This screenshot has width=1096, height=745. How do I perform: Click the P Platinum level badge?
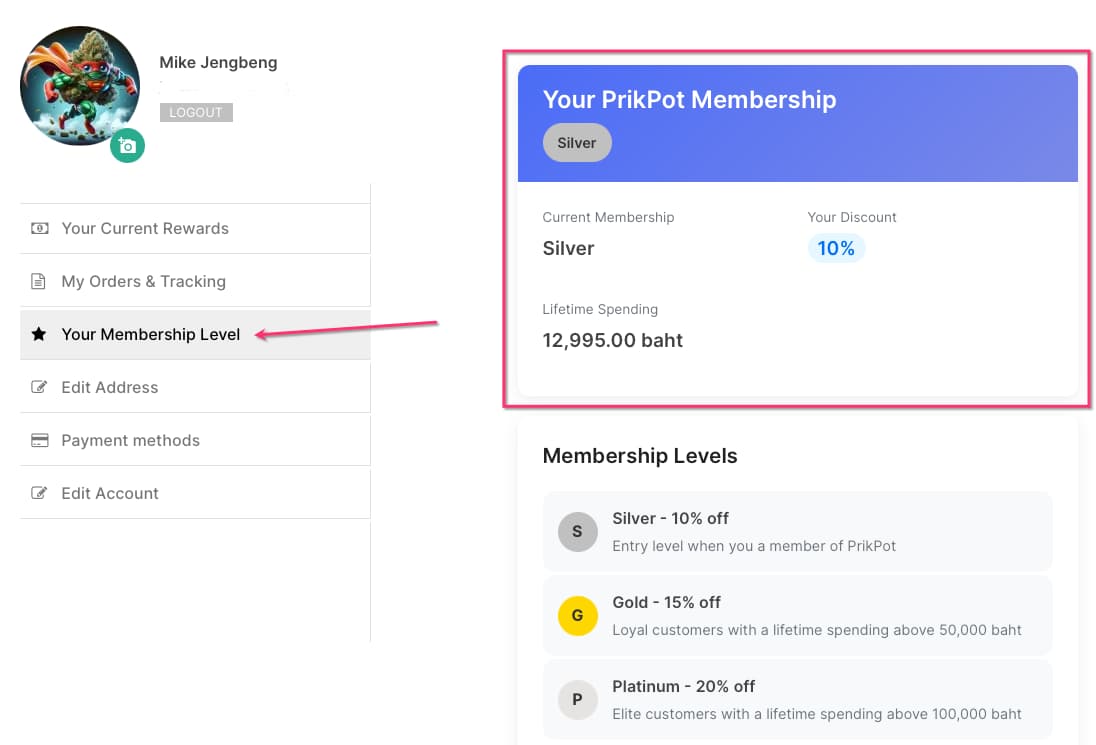(577, 700)
